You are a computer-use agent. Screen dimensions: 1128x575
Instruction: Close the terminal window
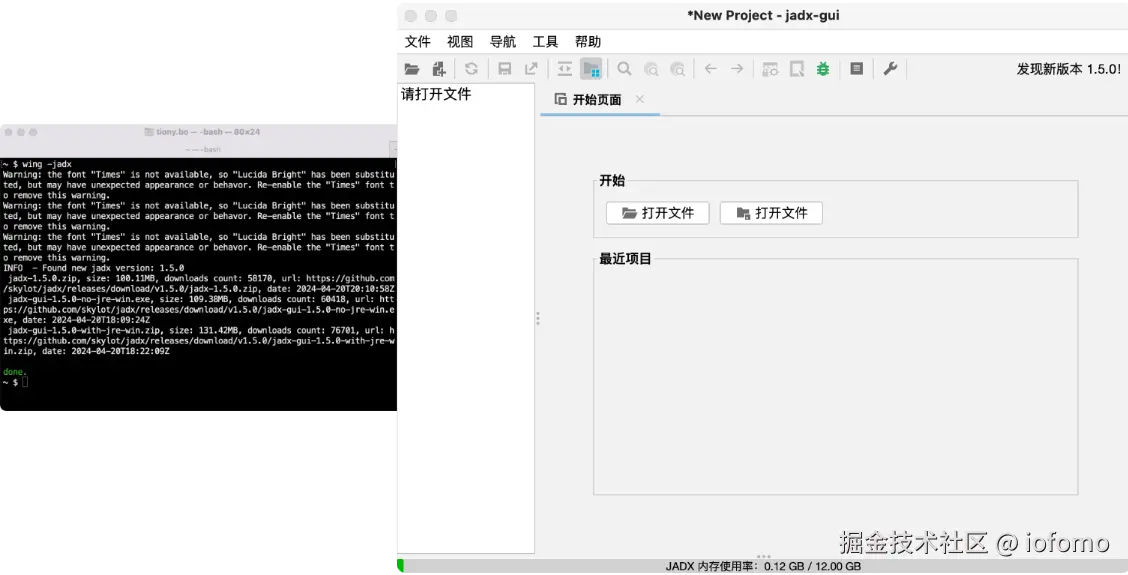click(x=9, y=132)
